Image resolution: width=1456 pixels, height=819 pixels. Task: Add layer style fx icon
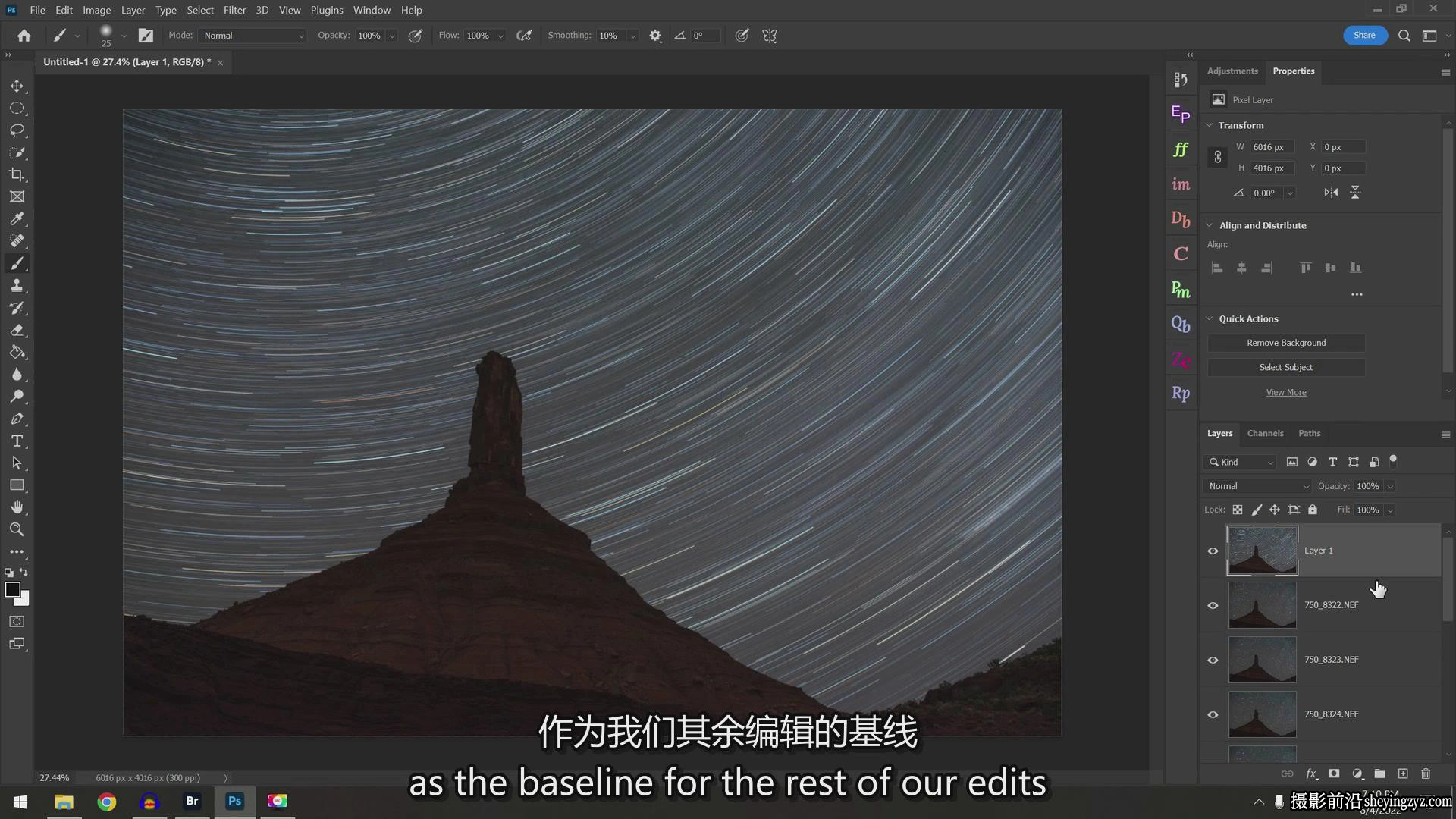click(x=1311, y=773)
